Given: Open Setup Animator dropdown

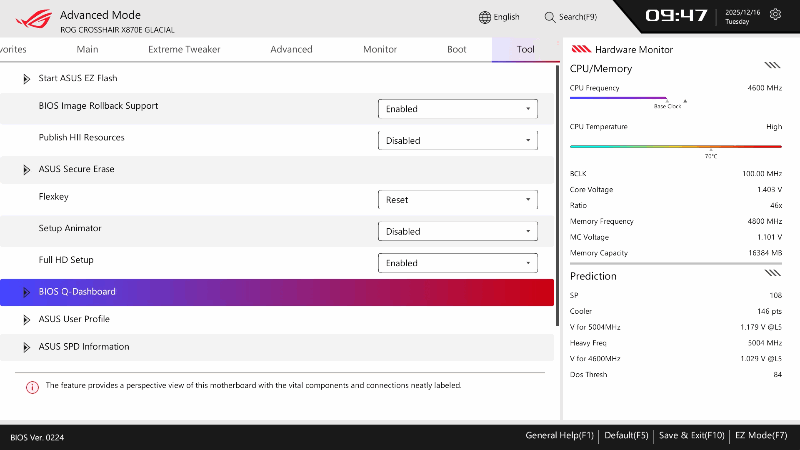Looking at the screenshot, I should pos(458,231).
